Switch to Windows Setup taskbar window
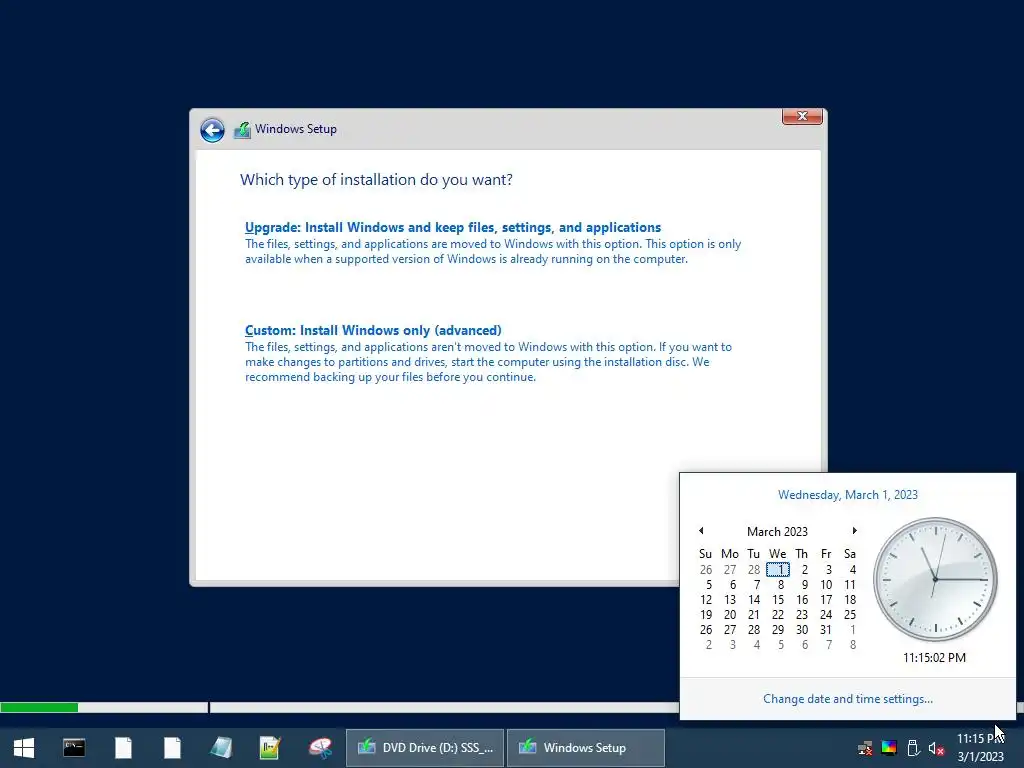The image size is (1024, 768). [586, 748]
